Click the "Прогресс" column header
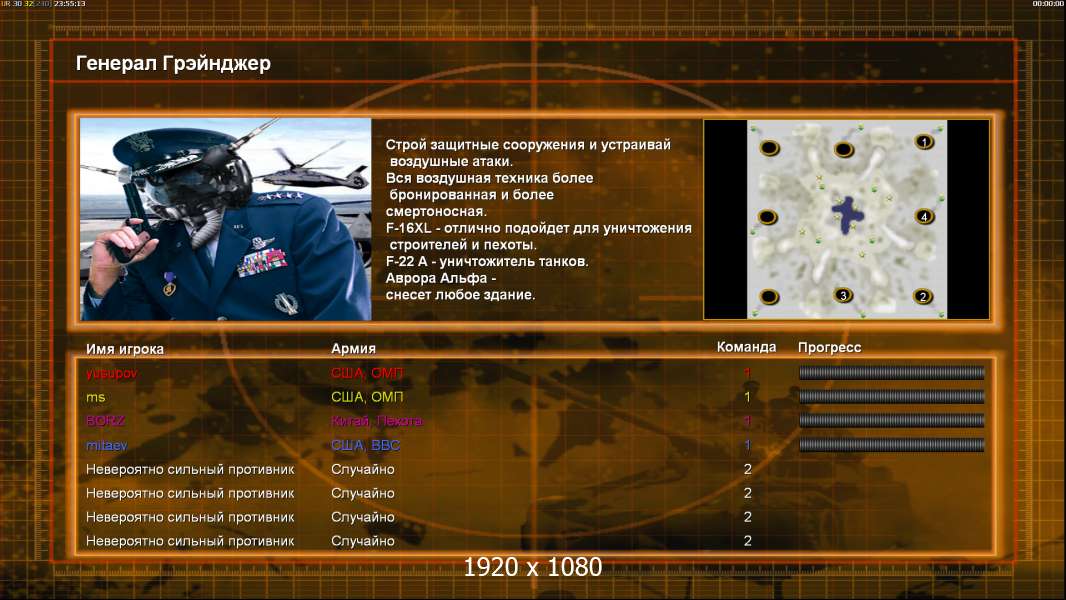 pos(829,347)
